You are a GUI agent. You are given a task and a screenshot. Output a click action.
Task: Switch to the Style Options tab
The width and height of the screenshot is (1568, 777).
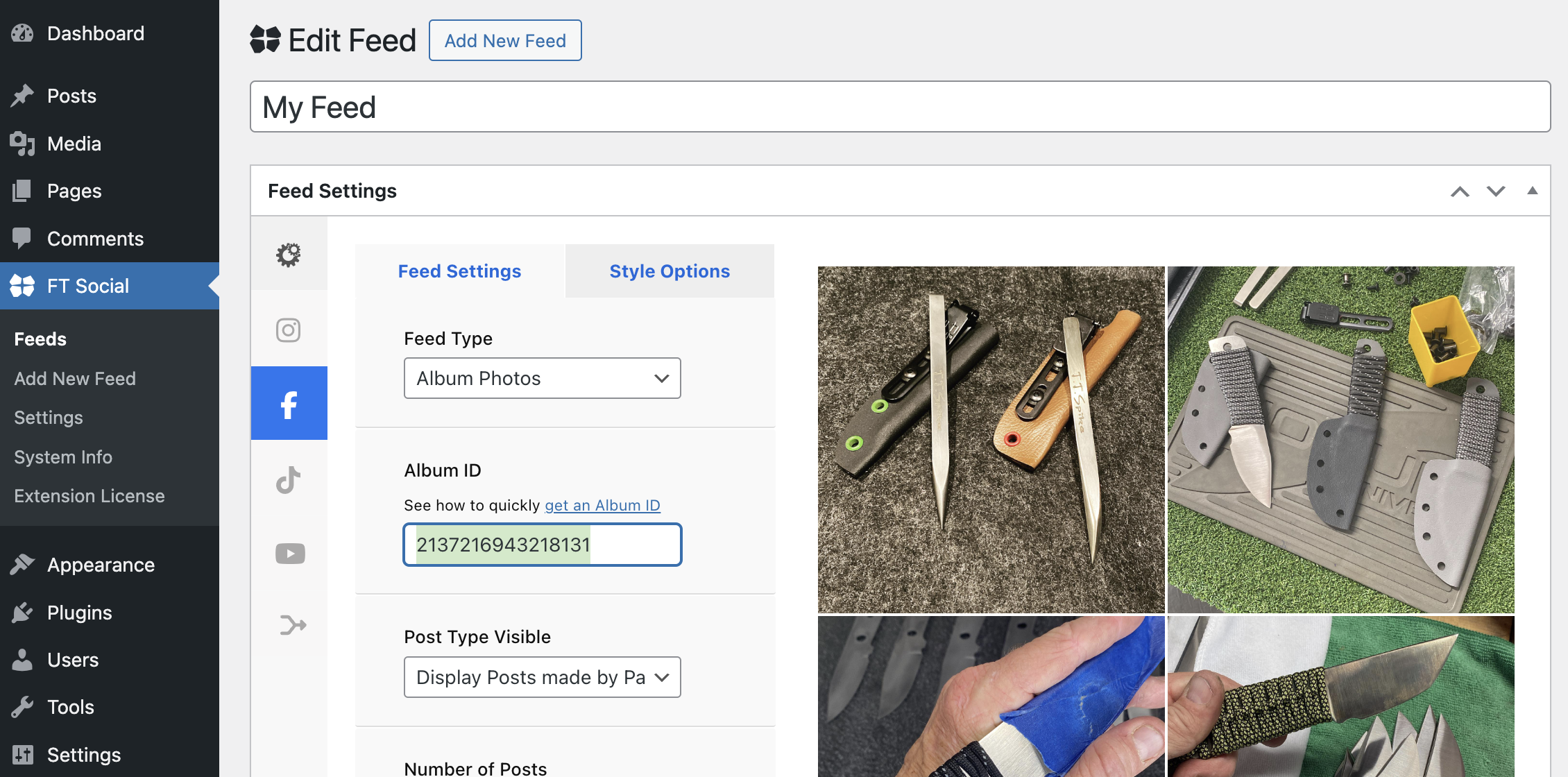click(x=670, y=271)
